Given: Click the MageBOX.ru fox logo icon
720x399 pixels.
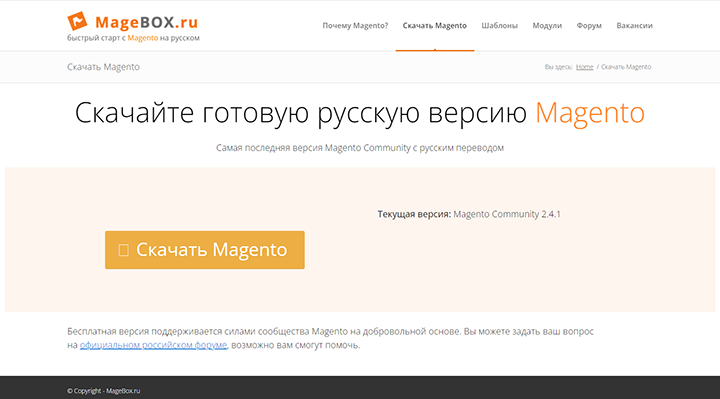Looking at the screenshot, I should (77, 21).
